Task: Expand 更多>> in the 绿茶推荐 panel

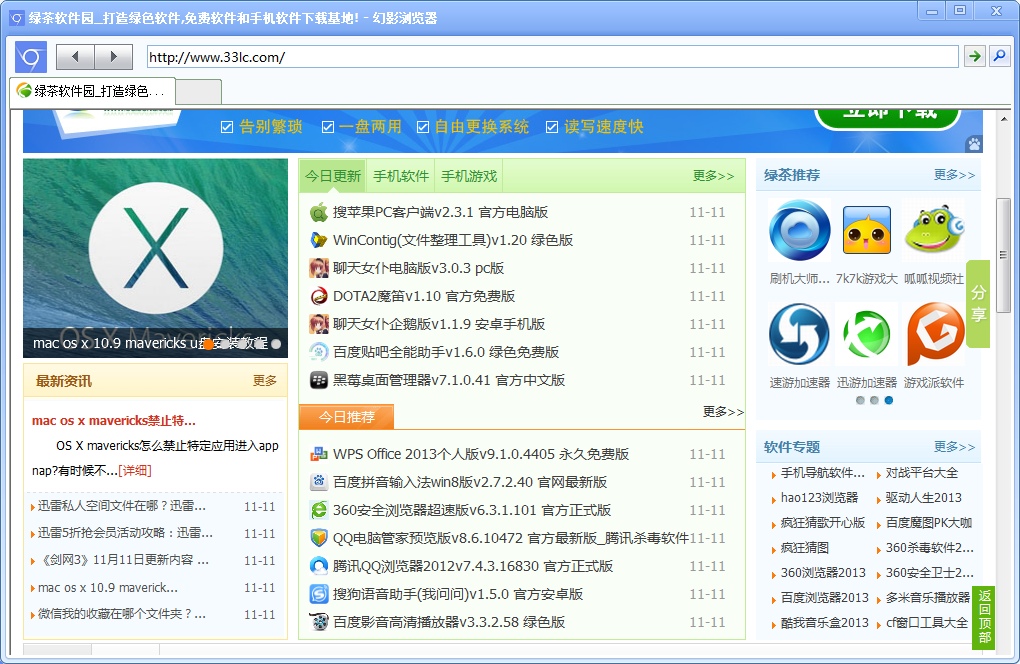Action: tap(954, 175)
